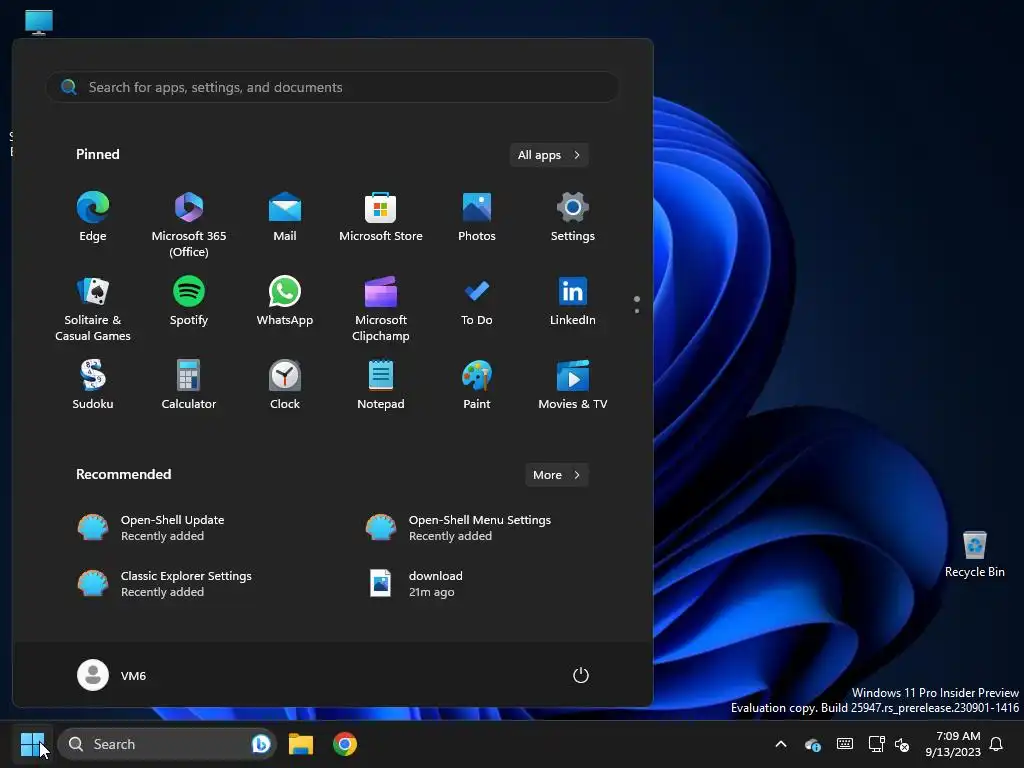Open Microsoft Clipchamp
This screenshot has width=1024, height=768.
[x=381, y=308]
